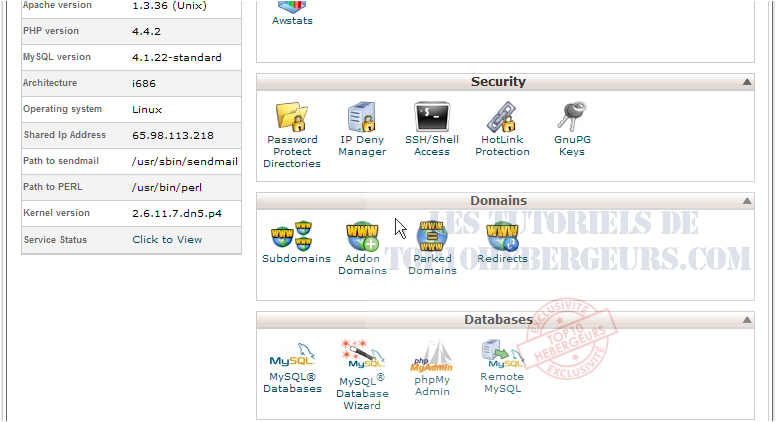
Task: Click the 'Click to View' service status link
Action: pos(167,240)
